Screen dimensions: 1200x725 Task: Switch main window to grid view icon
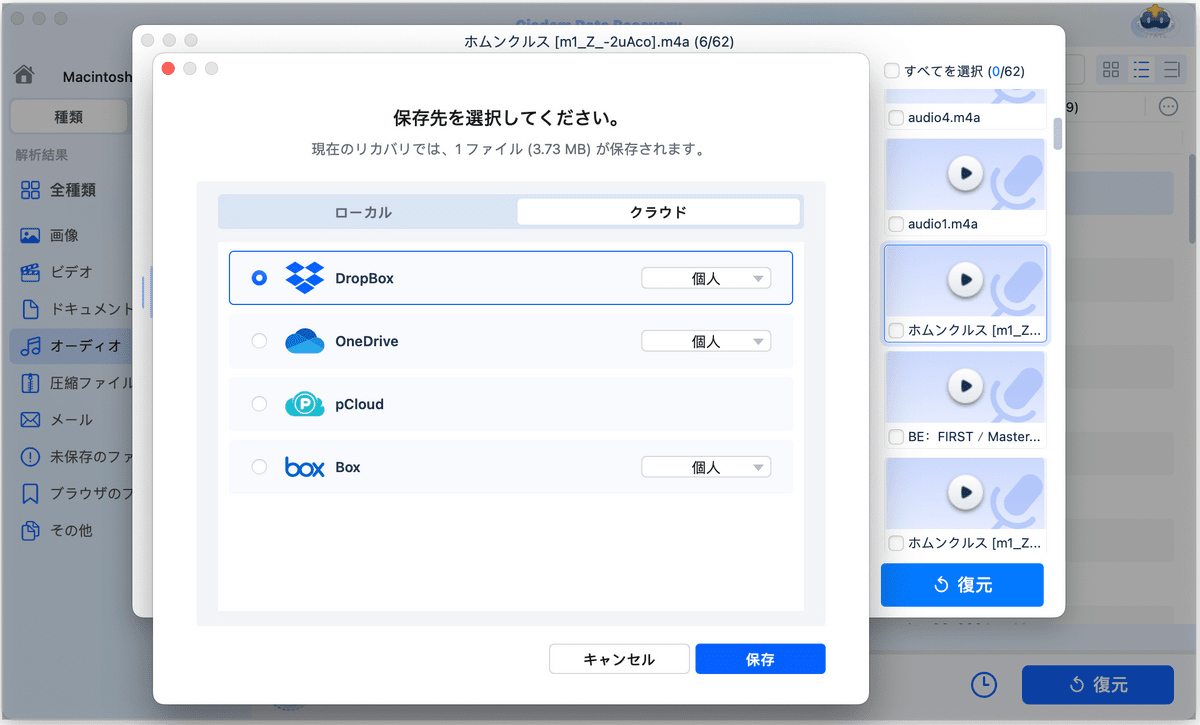(1111, 70)
